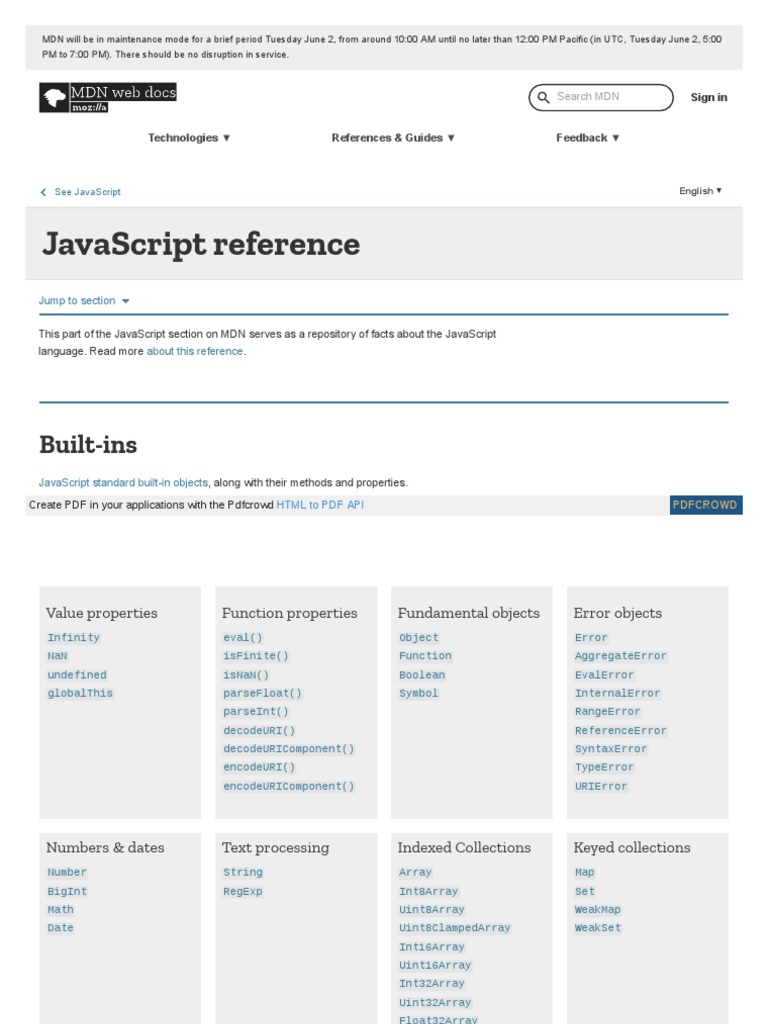Open the Symbol object link

click(419, 693)
